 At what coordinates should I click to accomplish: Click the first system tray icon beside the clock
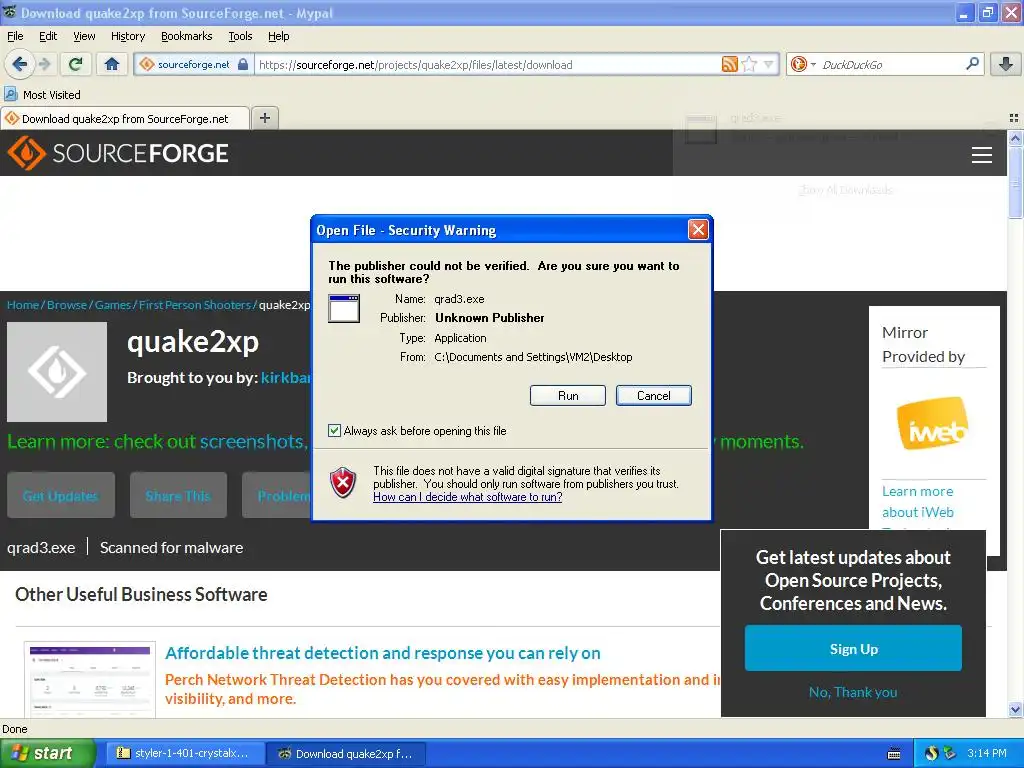931,754
